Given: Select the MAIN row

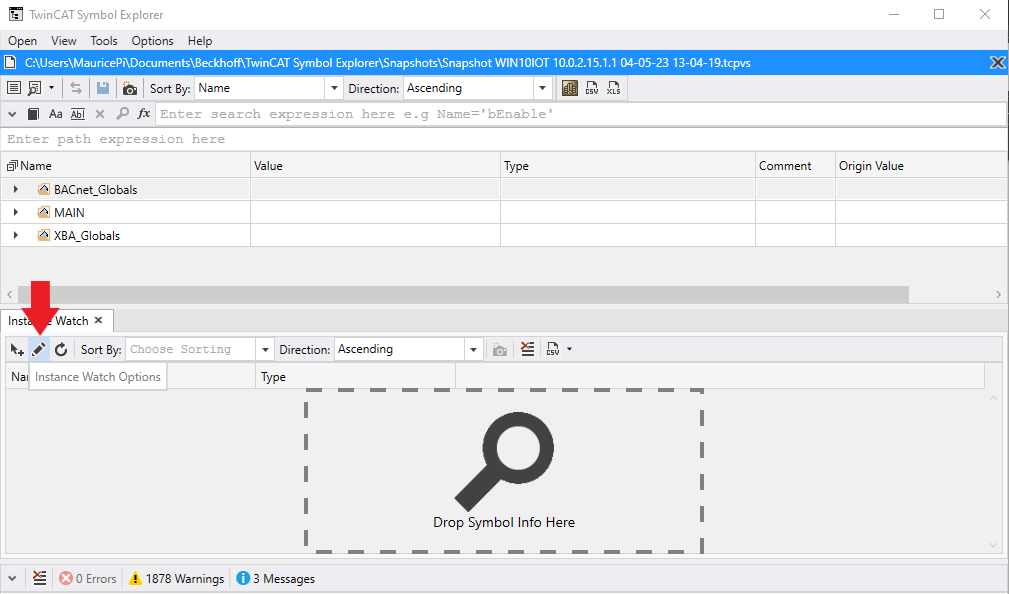Looking at the screenshot, I should click(x=504, y=212).
